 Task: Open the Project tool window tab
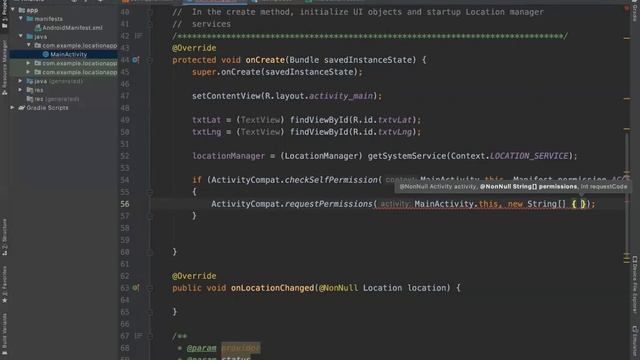4,14
